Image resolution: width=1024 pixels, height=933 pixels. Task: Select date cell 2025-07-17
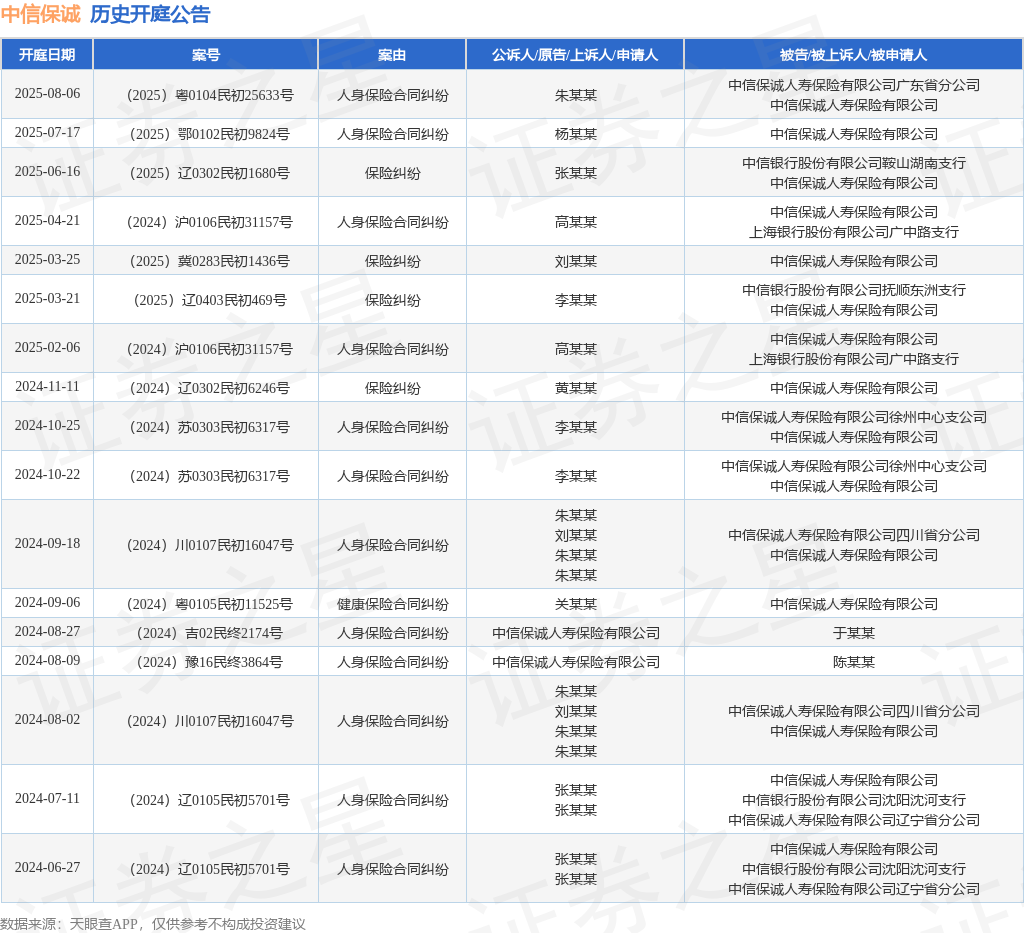point(47,133)
